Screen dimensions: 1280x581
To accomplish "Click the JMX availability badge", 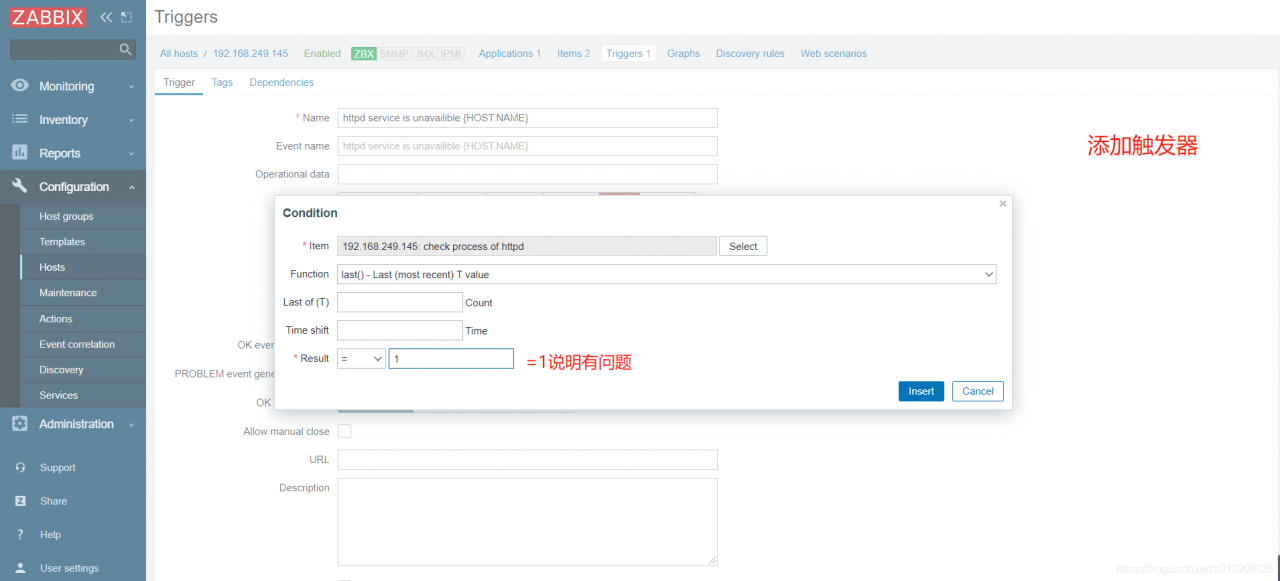I will pos(425,54).
